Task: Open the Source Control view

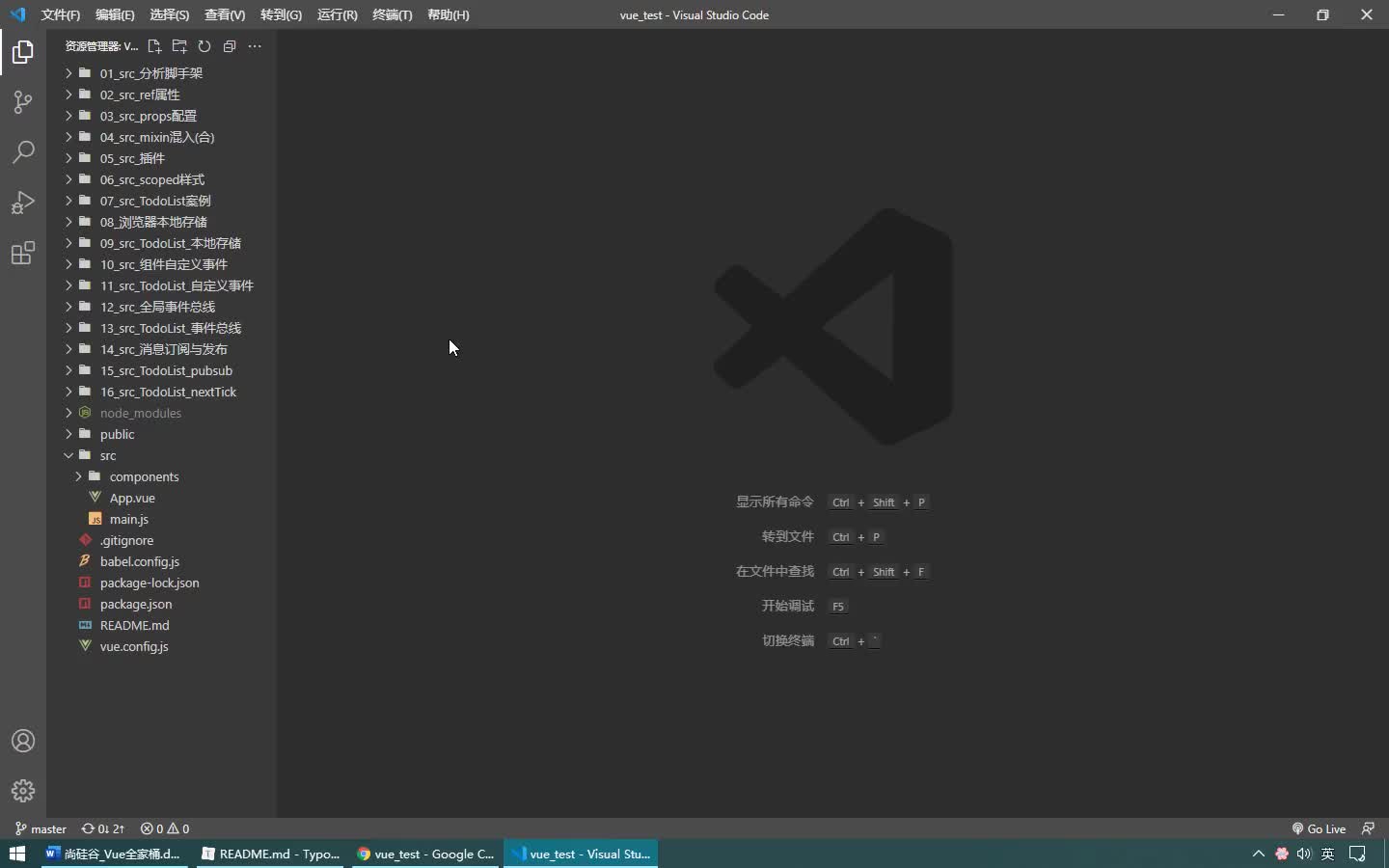Action: coord(23,102)
